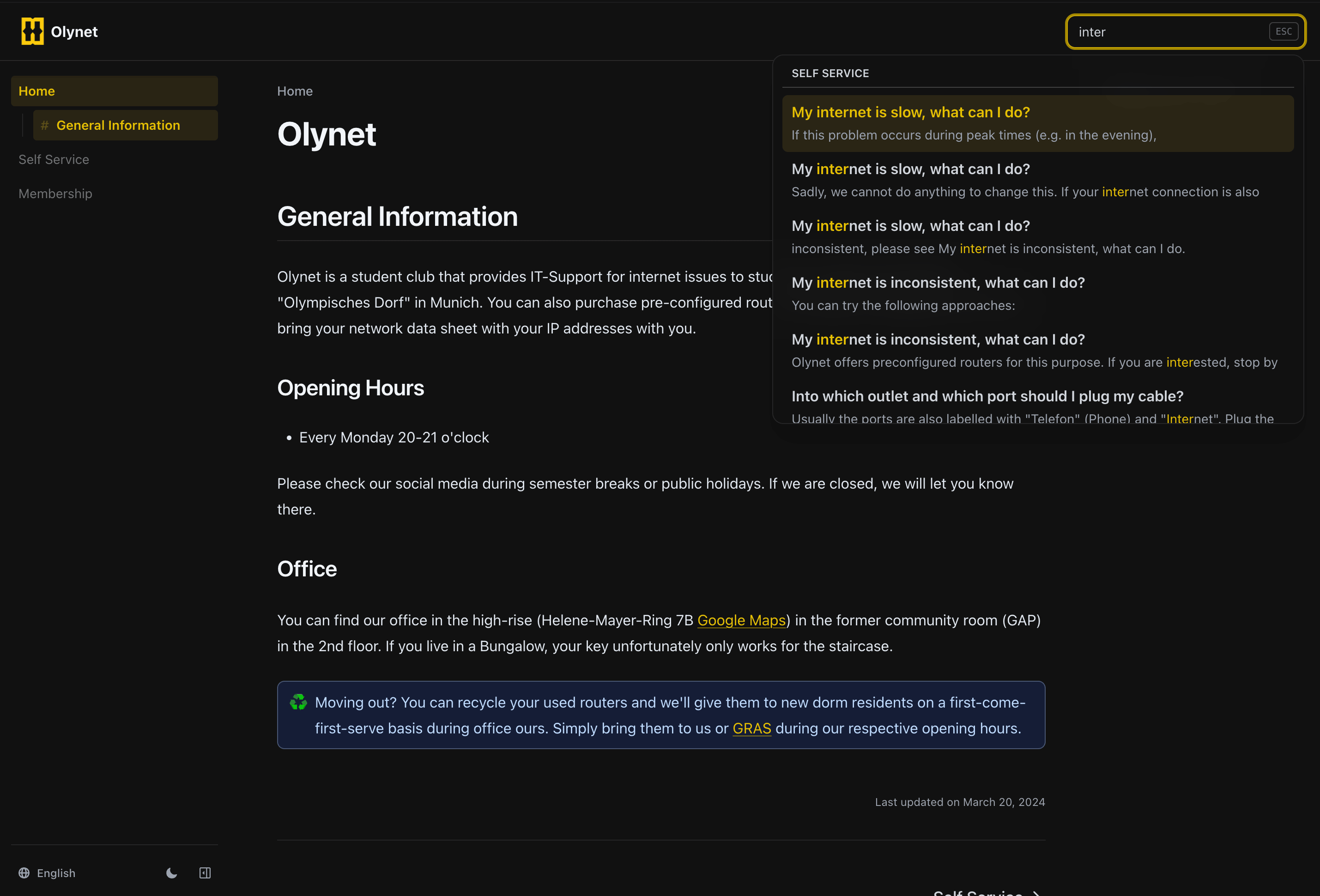The height and width of the screenshot is (896, 1320).
Task: Click the Home breadcrumb
Action: point(295,91)
